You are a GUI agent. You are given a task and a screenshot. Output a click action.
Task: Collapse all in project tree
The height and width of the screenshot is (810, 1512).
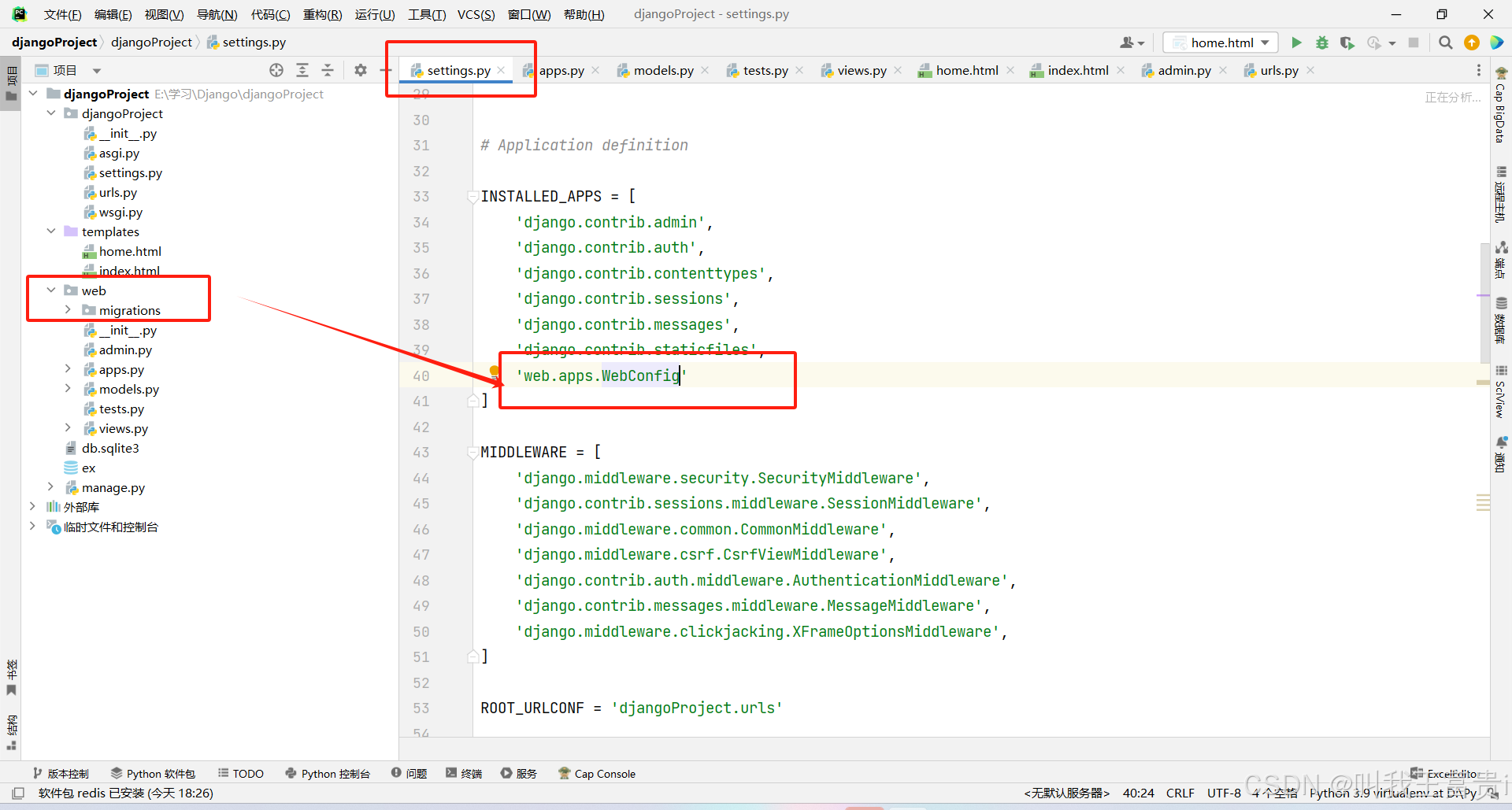point(328,70)
